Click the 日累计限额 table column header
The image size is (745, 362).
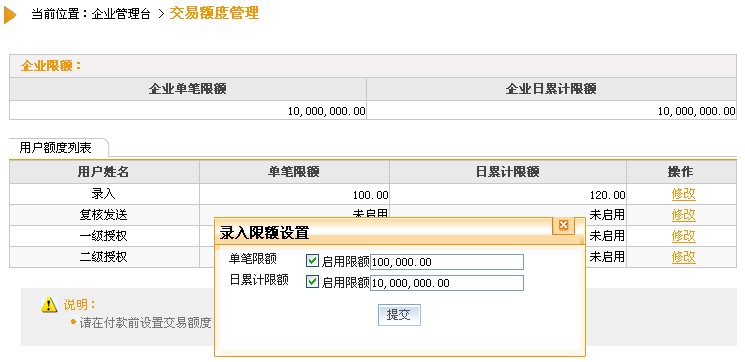507,172
